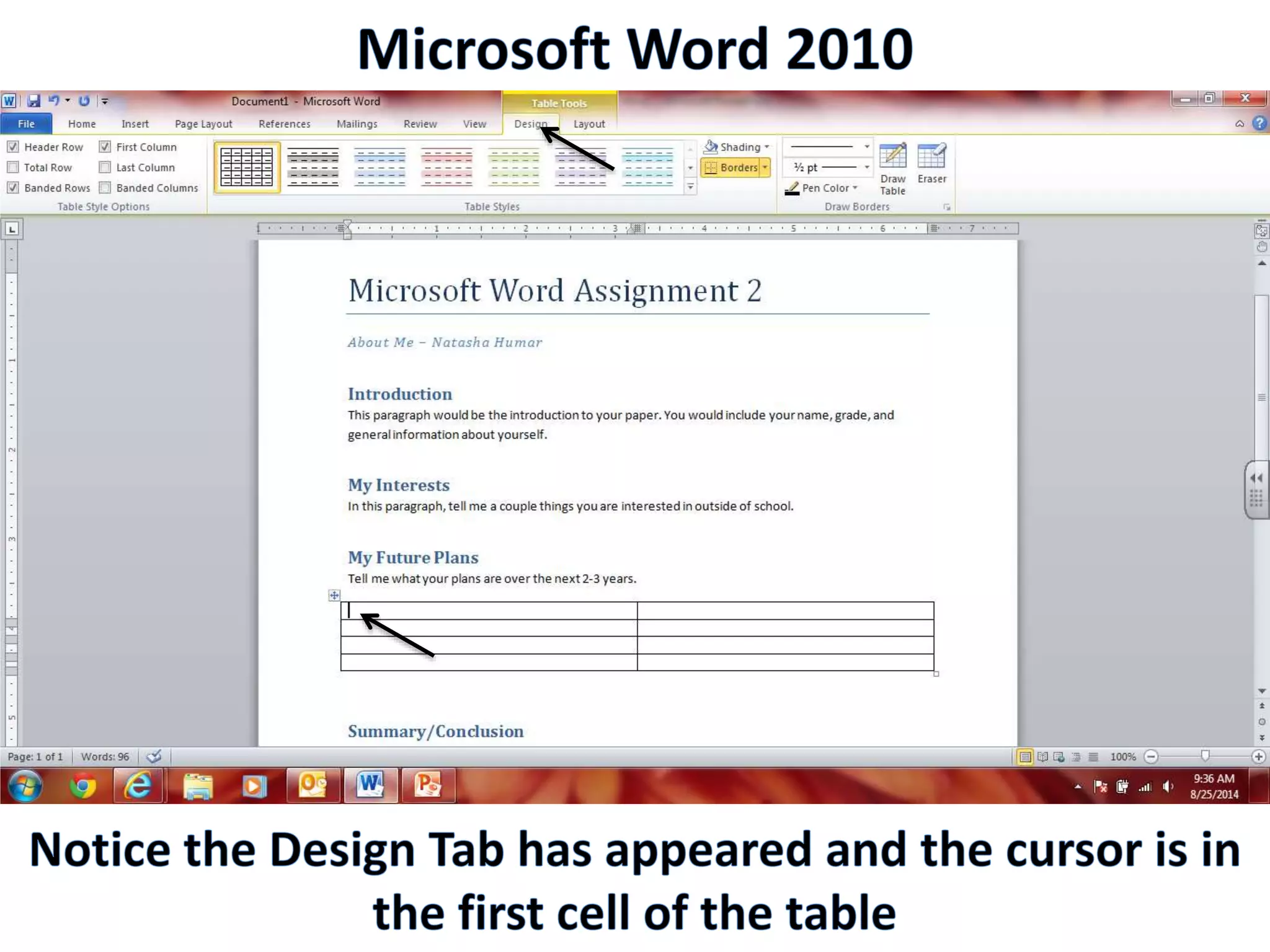The image size is (1270, 952).
Task: Open Google Chrome from taskbar
Action: (x=82, y=786)
